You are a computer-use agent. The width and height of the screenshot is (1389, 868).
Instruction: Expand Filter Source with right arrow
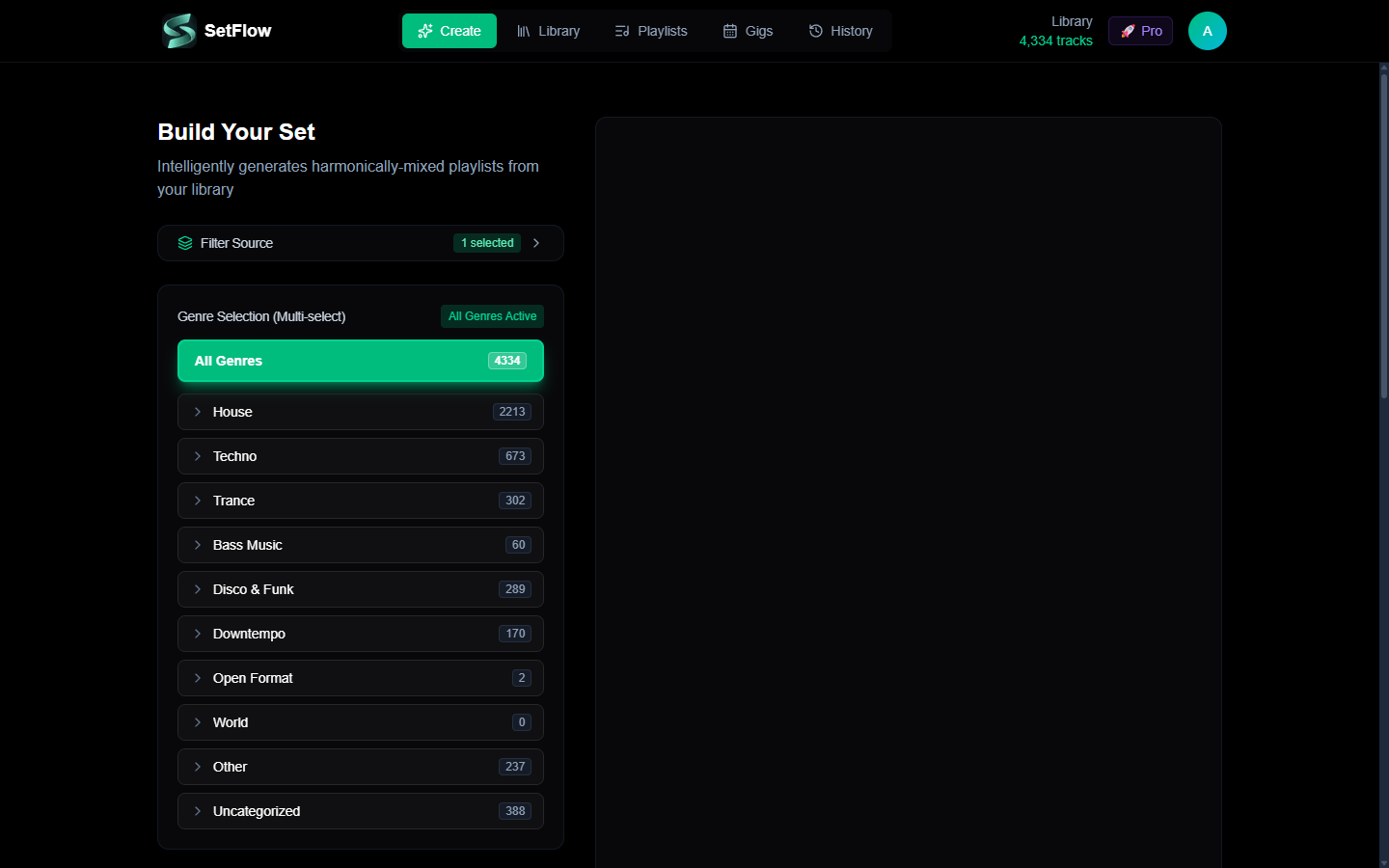(536, 243)
